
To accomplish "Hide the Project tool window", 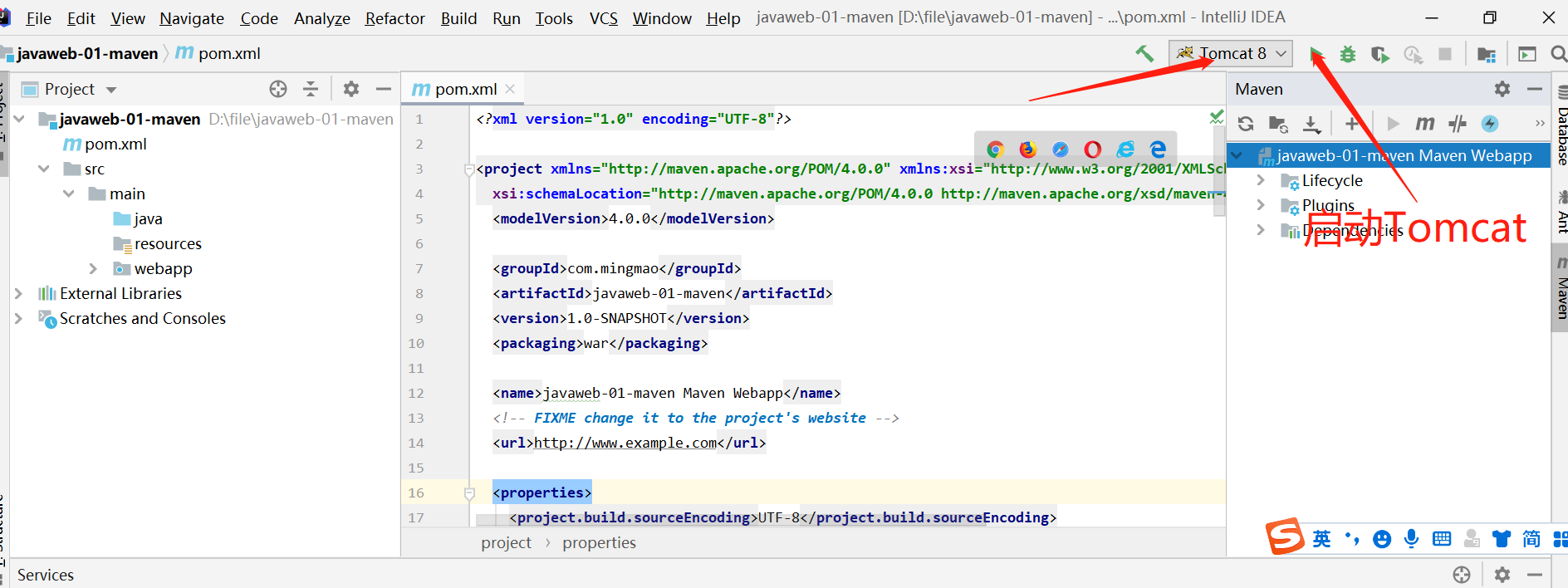I will (x=383, y=89).
